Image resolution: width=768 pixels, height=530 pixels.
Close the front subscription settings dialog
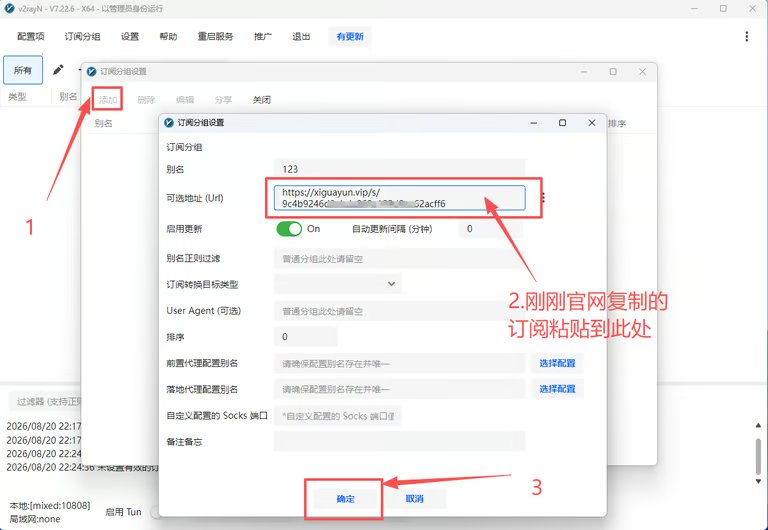(x=592, y=122)
